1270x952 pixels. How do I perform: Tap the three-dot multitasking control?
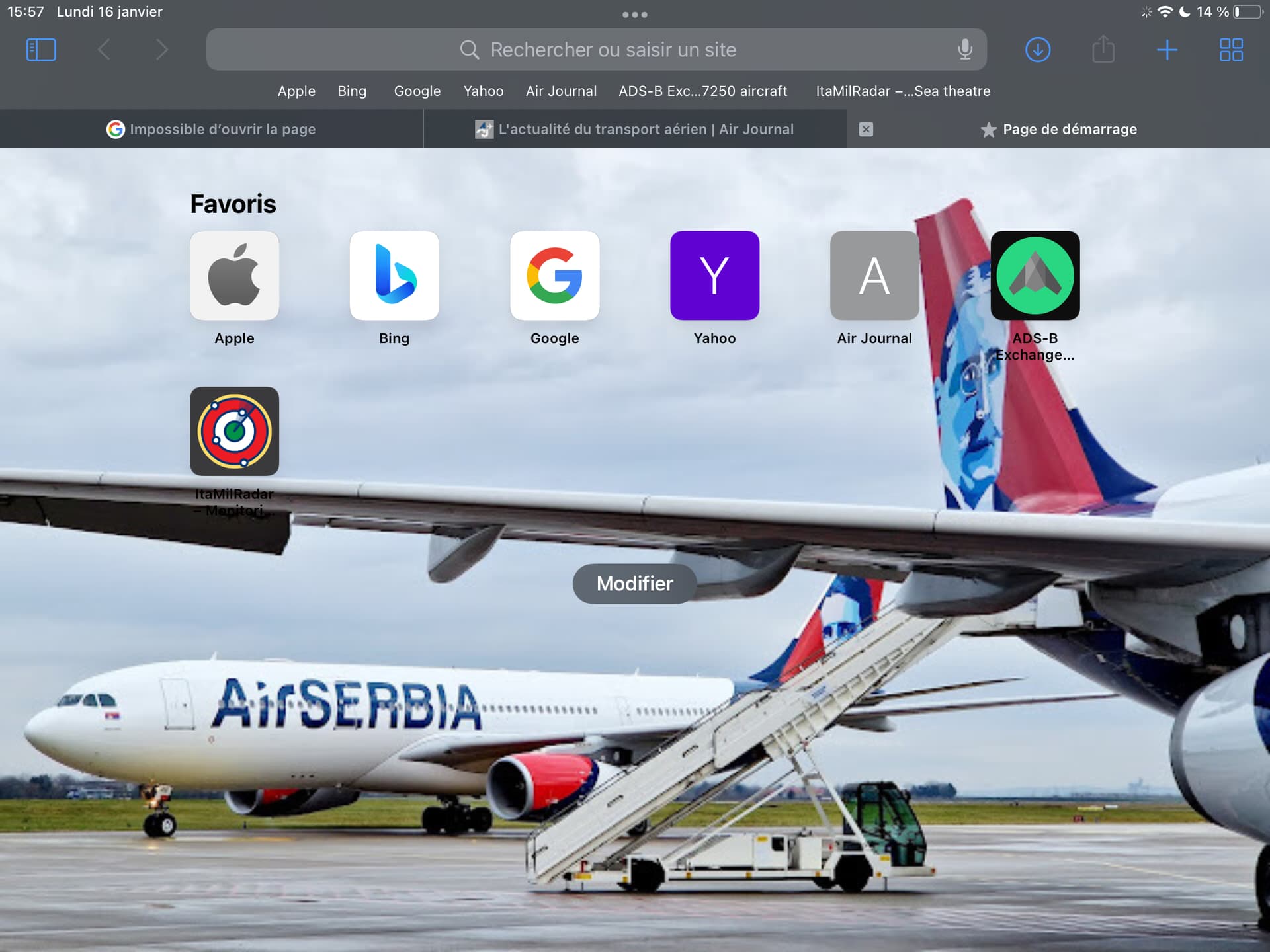[634, 14]
